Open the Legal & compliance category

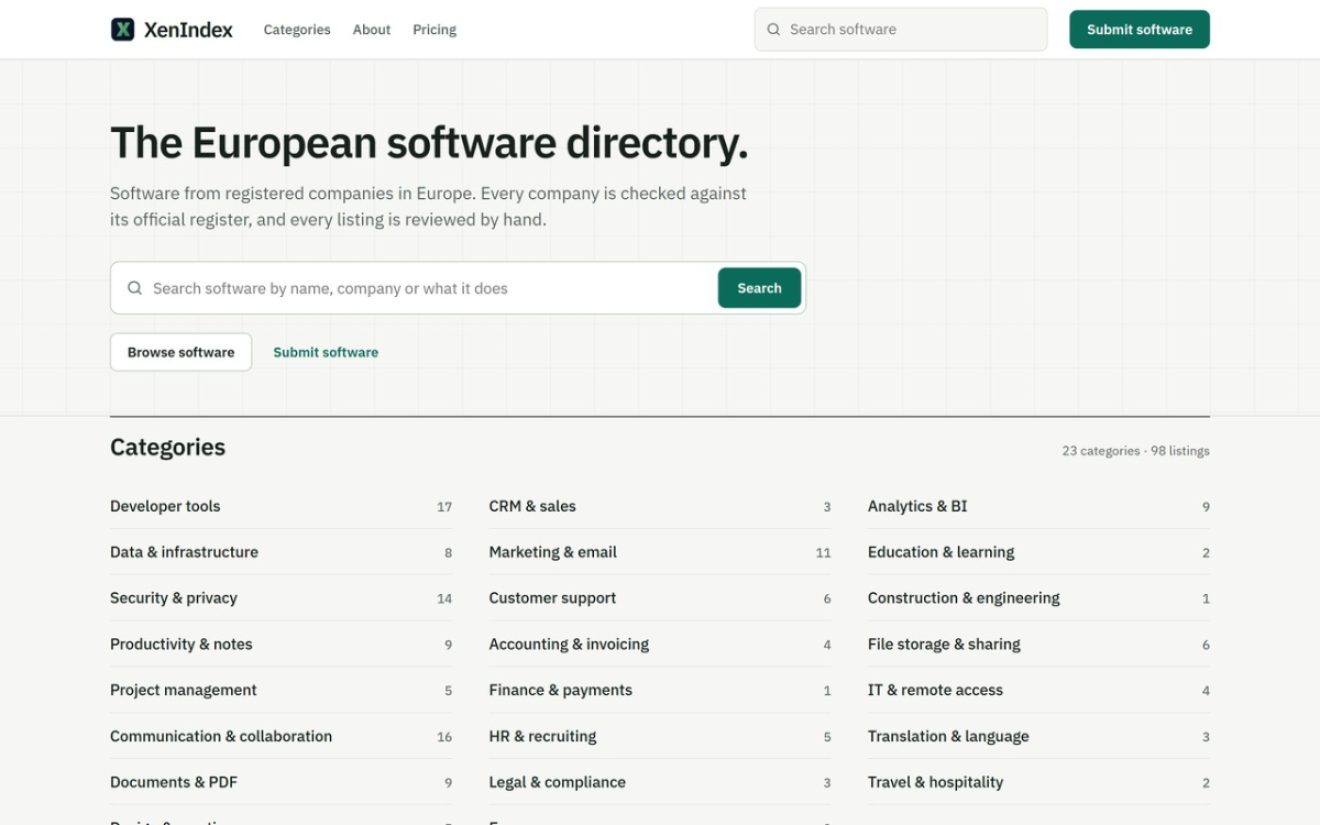(x=660, y=782)
